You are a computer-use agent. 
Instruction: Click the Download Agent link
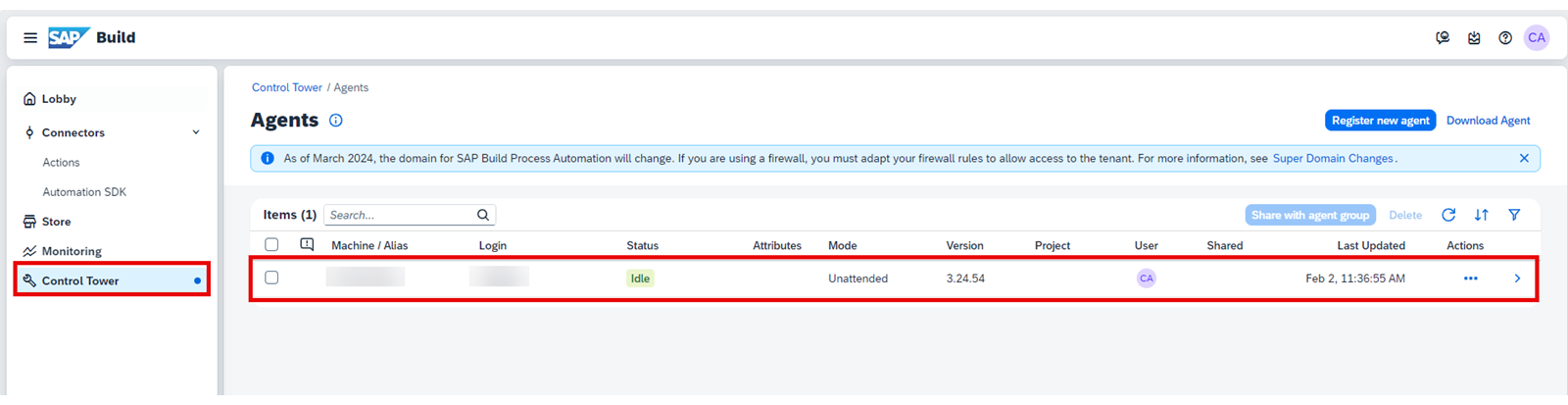click(1488, 121)
